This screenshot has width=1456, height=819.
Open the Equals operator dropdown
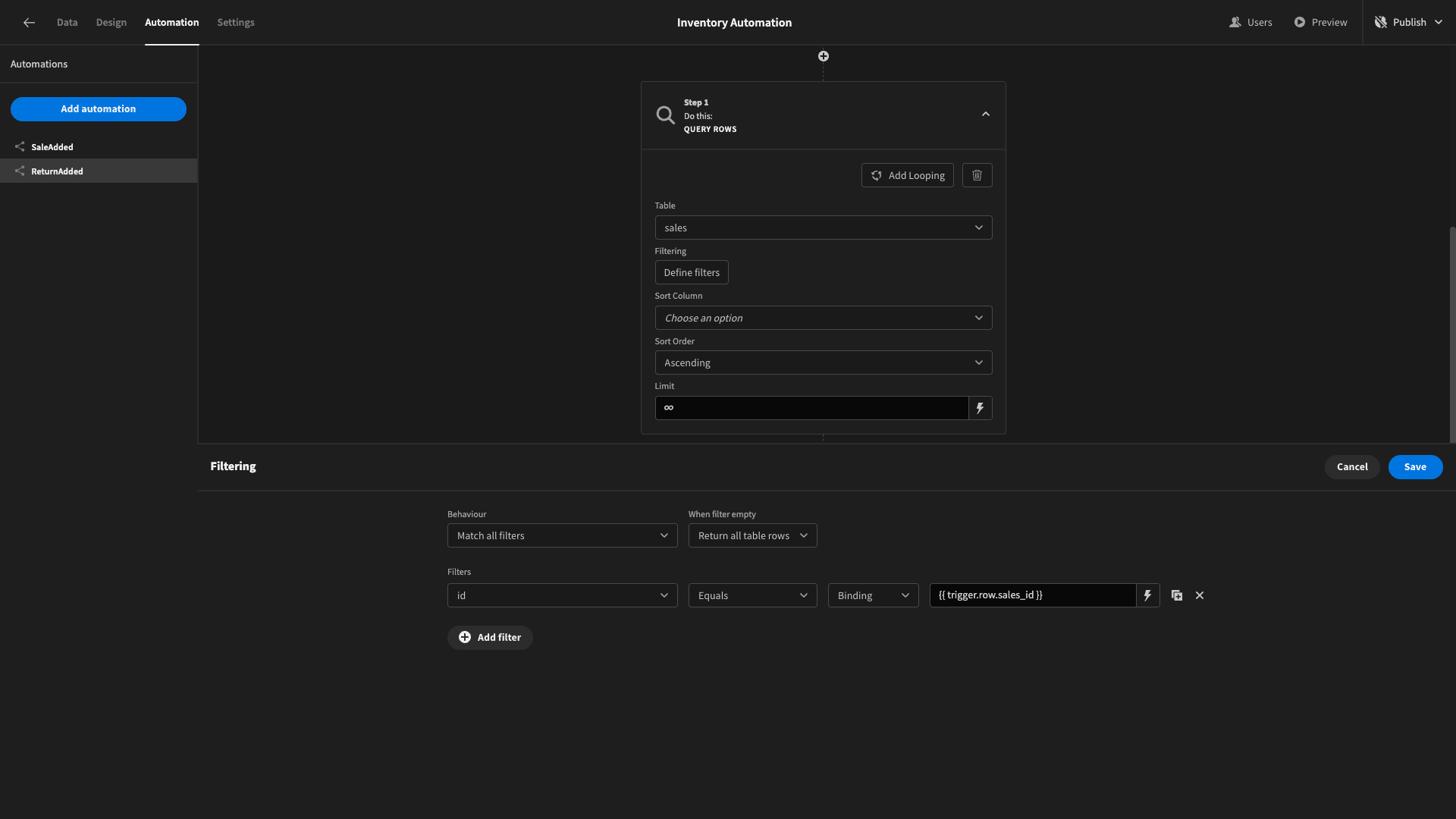pyautogui.click(x=752, y=595)
